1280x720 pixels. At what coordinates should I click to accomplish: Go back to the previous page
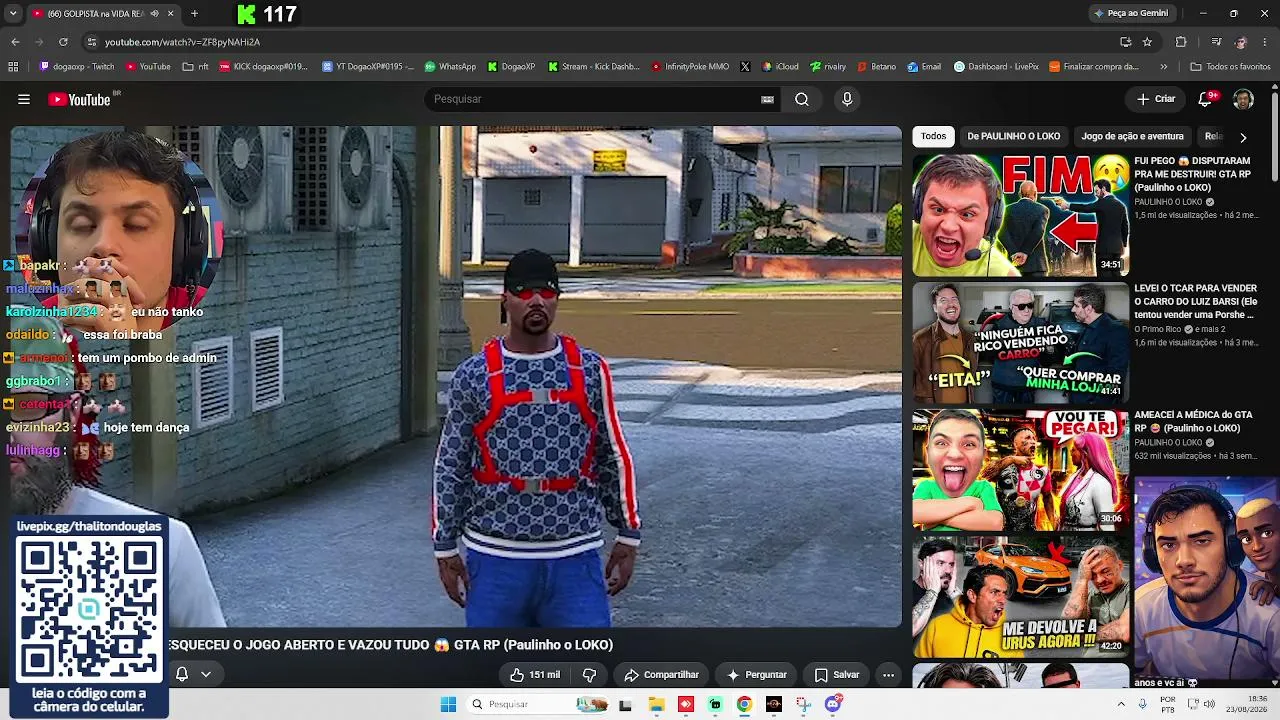(15, 42)
